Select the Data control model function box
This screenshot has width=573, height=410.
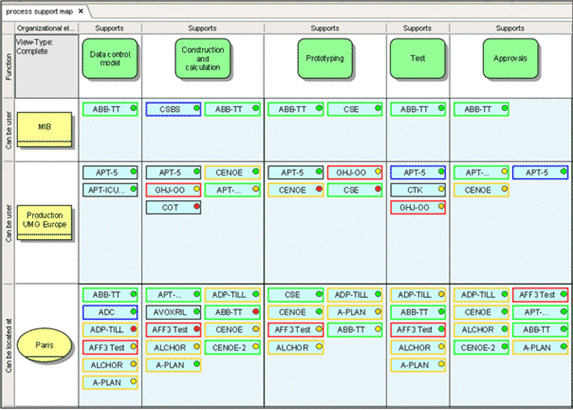110,58
